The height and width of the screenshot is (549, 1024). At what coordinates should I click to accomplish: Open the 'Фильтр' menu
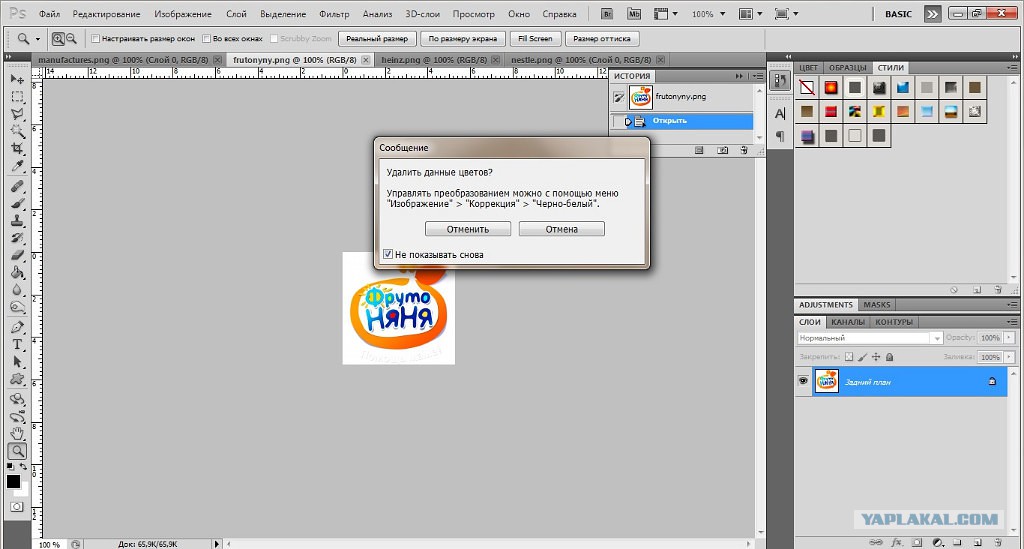click(334, 14)
